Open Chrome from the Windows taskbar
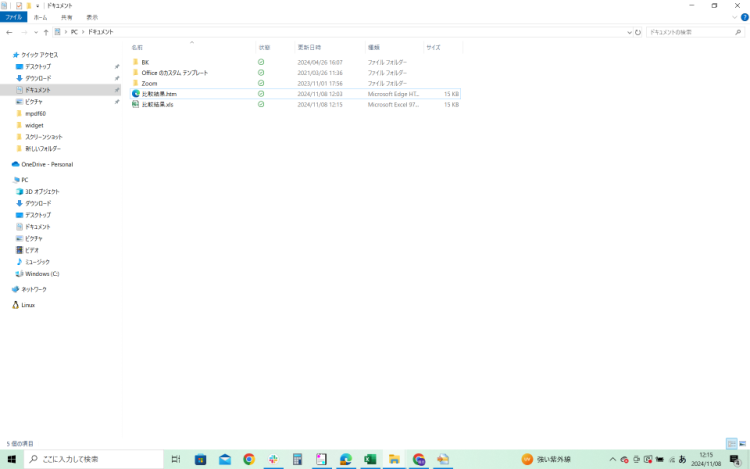This screenshot has height=469, width=750. click(x=249, y=459)
